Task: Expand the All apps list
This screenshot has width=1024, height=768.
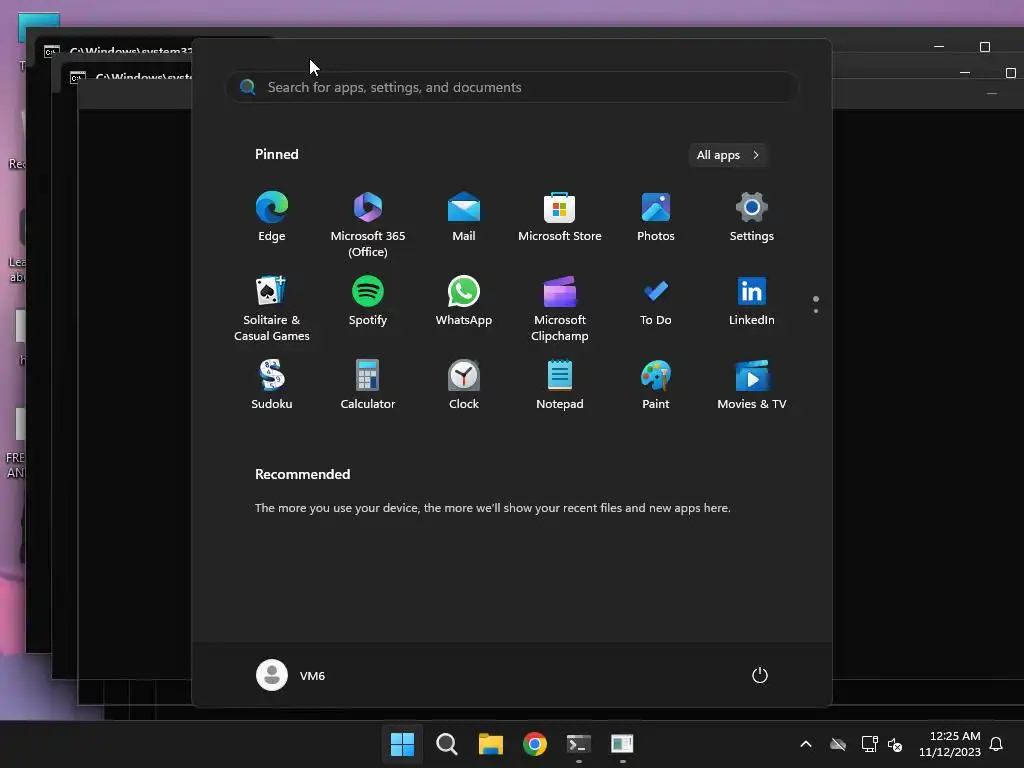Action: tap(728, 155)
